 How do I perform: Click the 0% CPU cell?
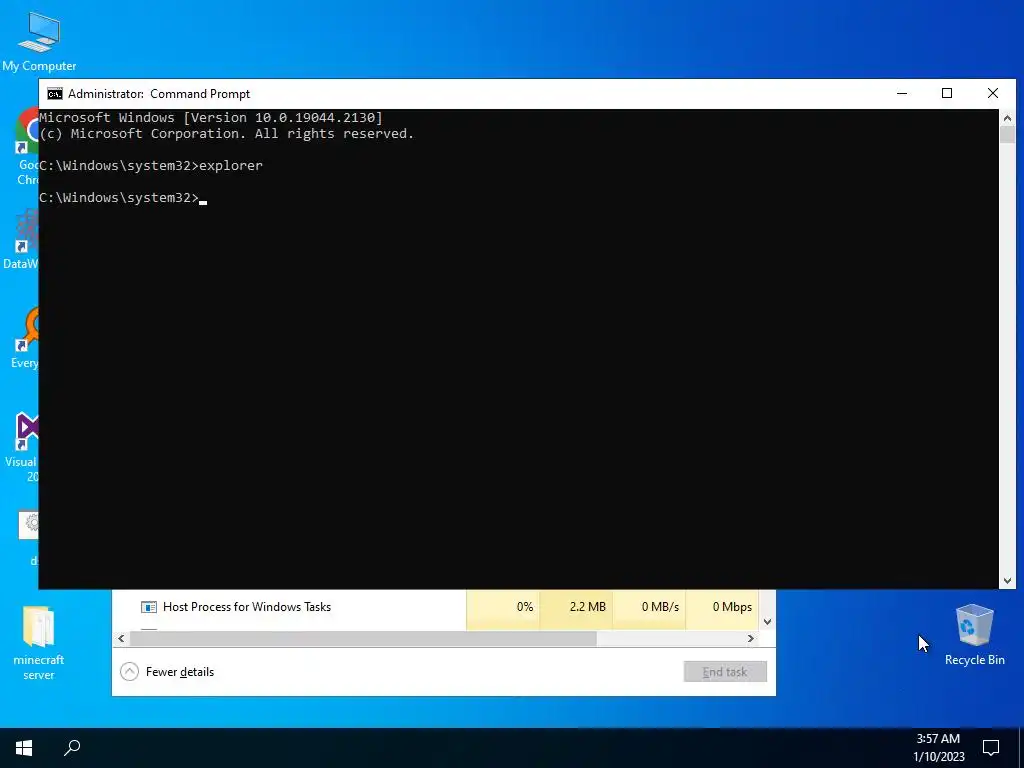point(504,607)
